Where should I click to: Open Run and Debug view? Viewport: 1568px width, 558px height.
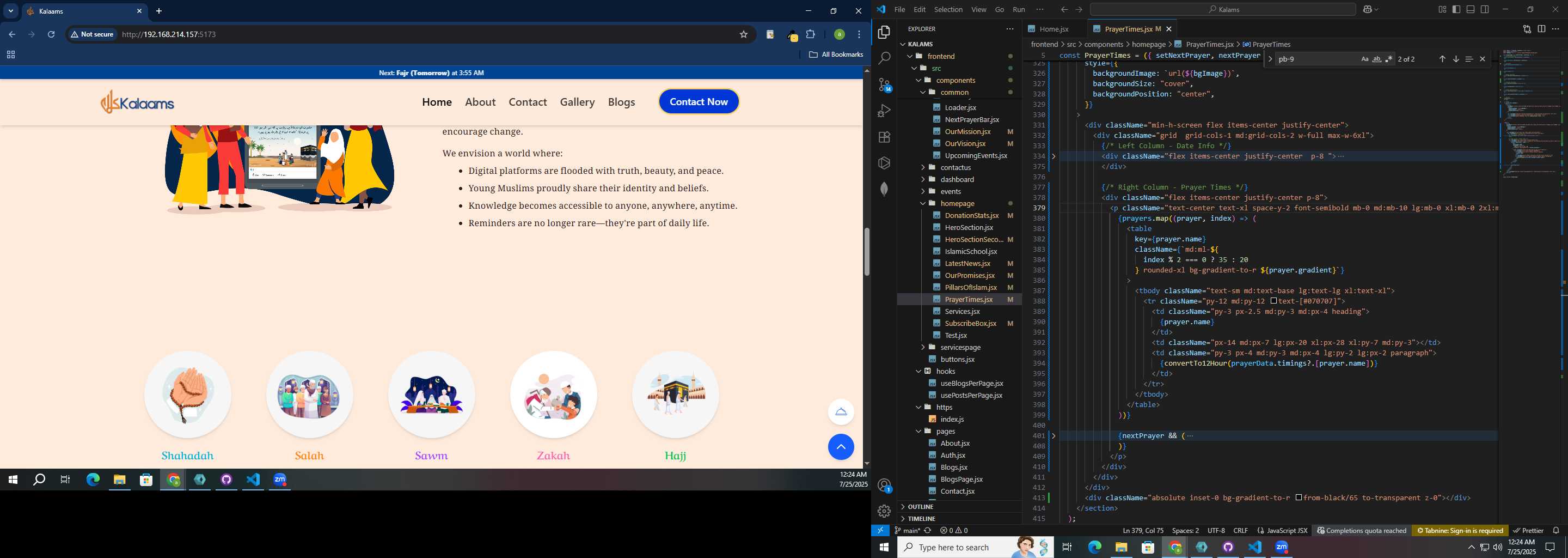pos(884,111)
